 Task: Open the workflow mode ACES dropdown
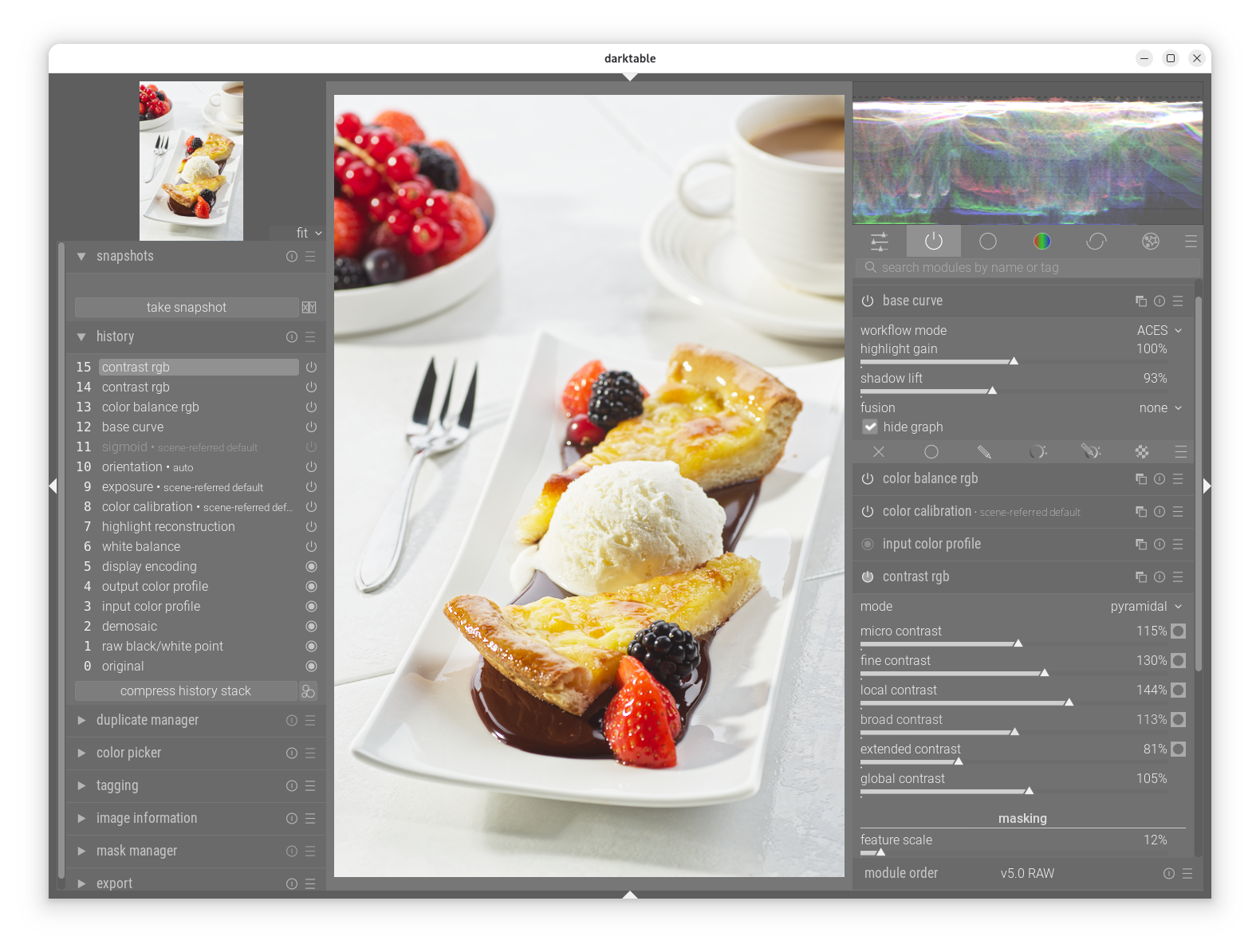(x=1160, y=330)
